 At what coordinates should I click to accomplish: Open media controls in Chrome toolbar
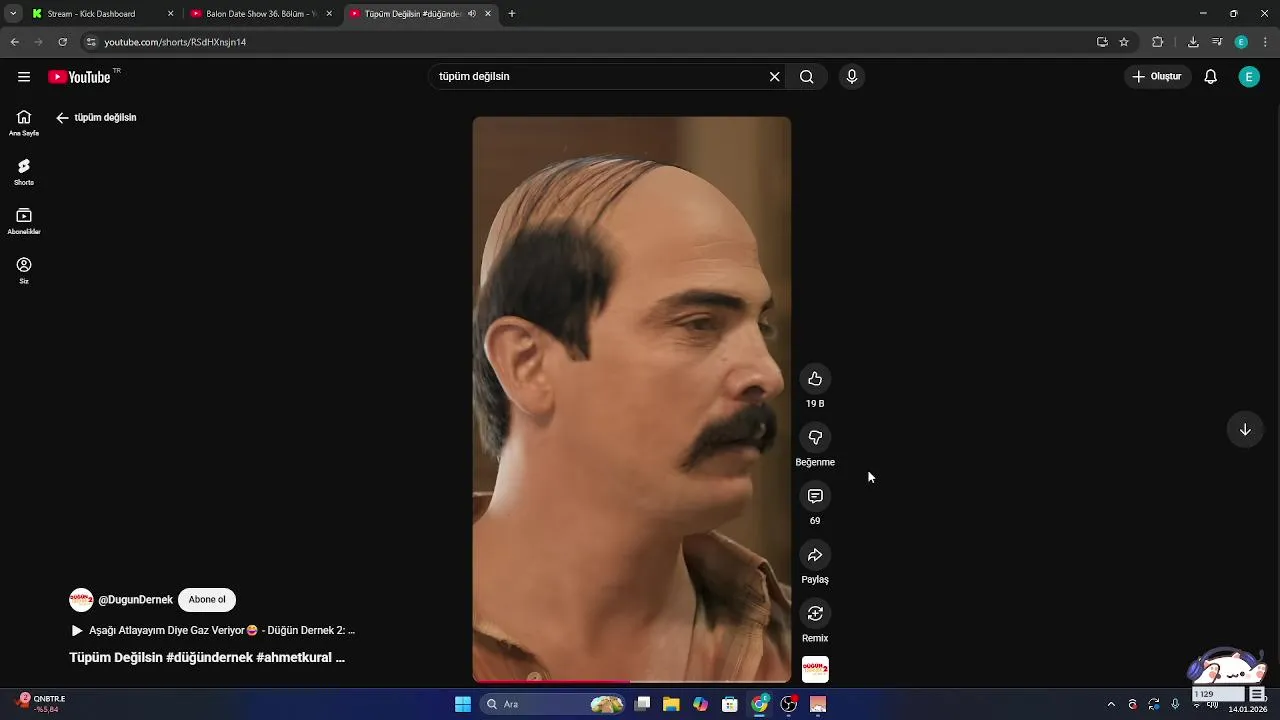(x=1217, y=42)
